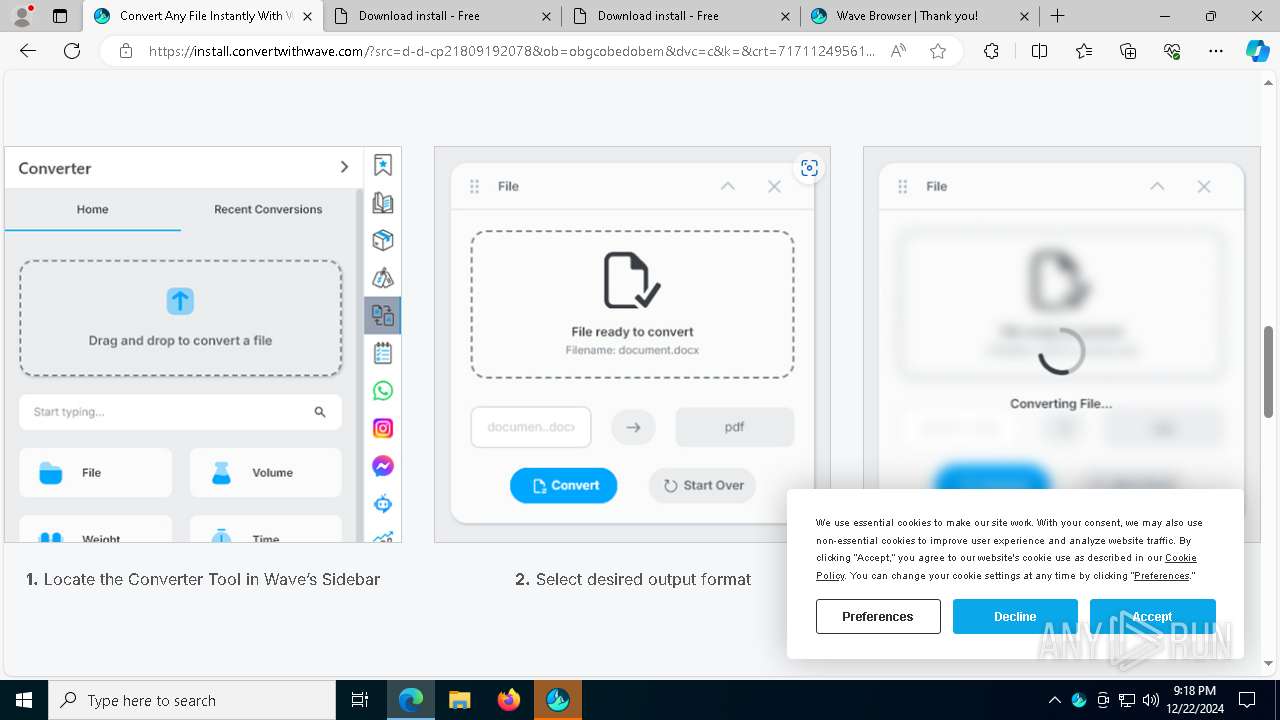Screen dimensions: 1280x720
Task: Click the Drag and drop file area
Action: (180, 318)
